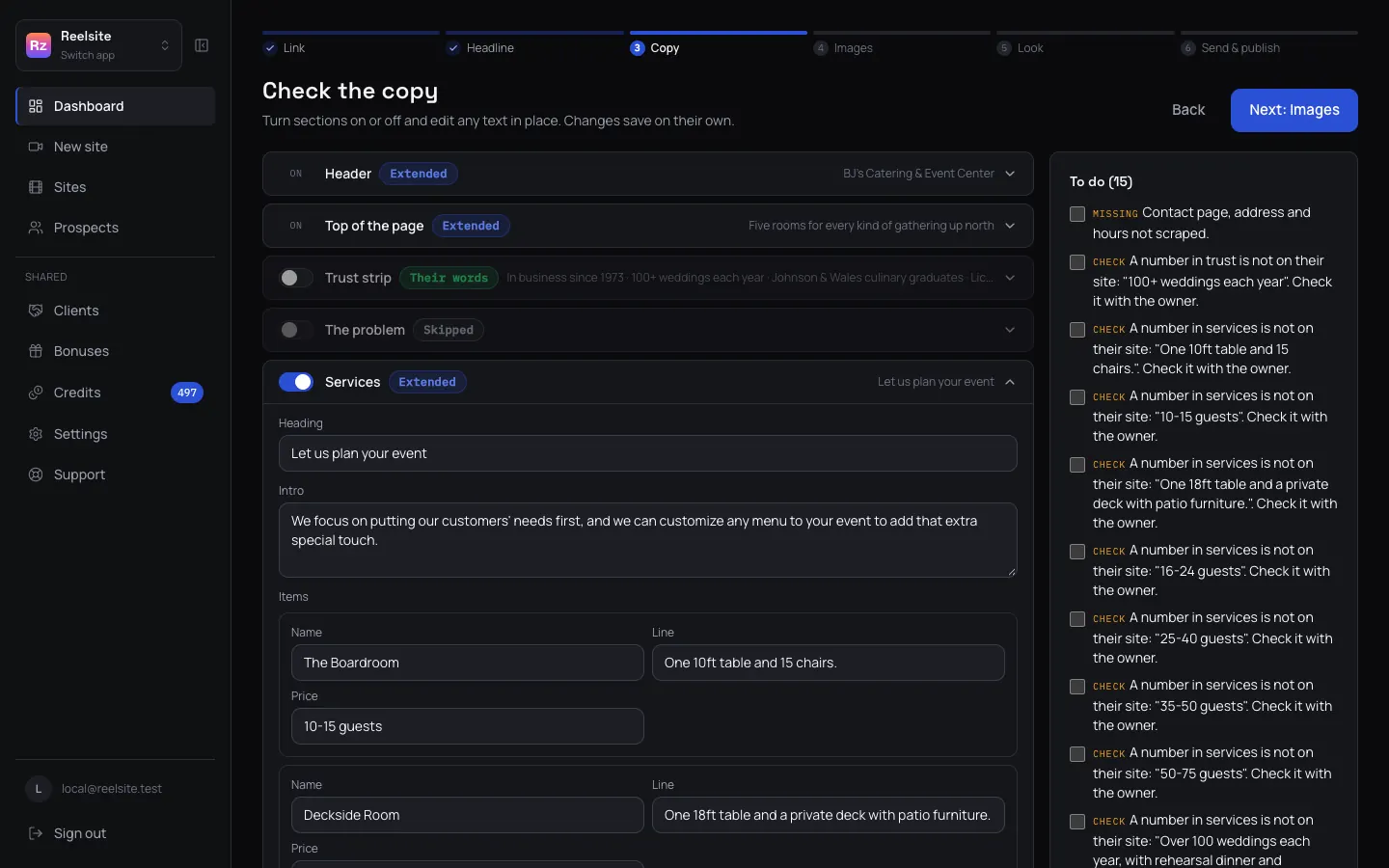Open the Support link in sidebar
Viewport: 1389px width, 868px height.
pyautogui.click(x=115, y=475)
